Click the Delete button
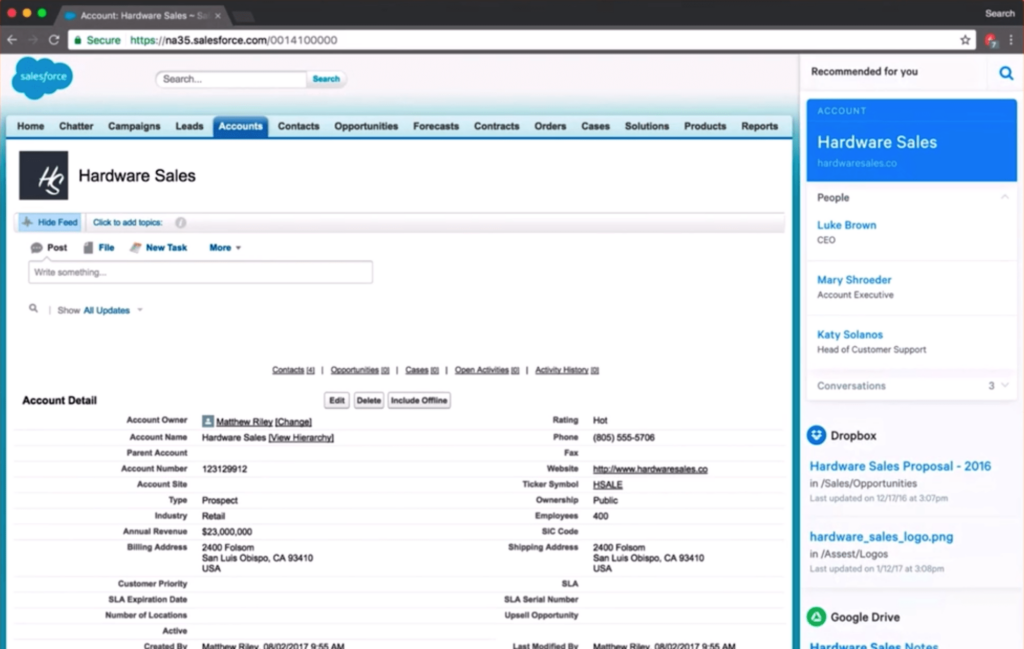This screenshot has height=649, width=1024. pos(369,400)
